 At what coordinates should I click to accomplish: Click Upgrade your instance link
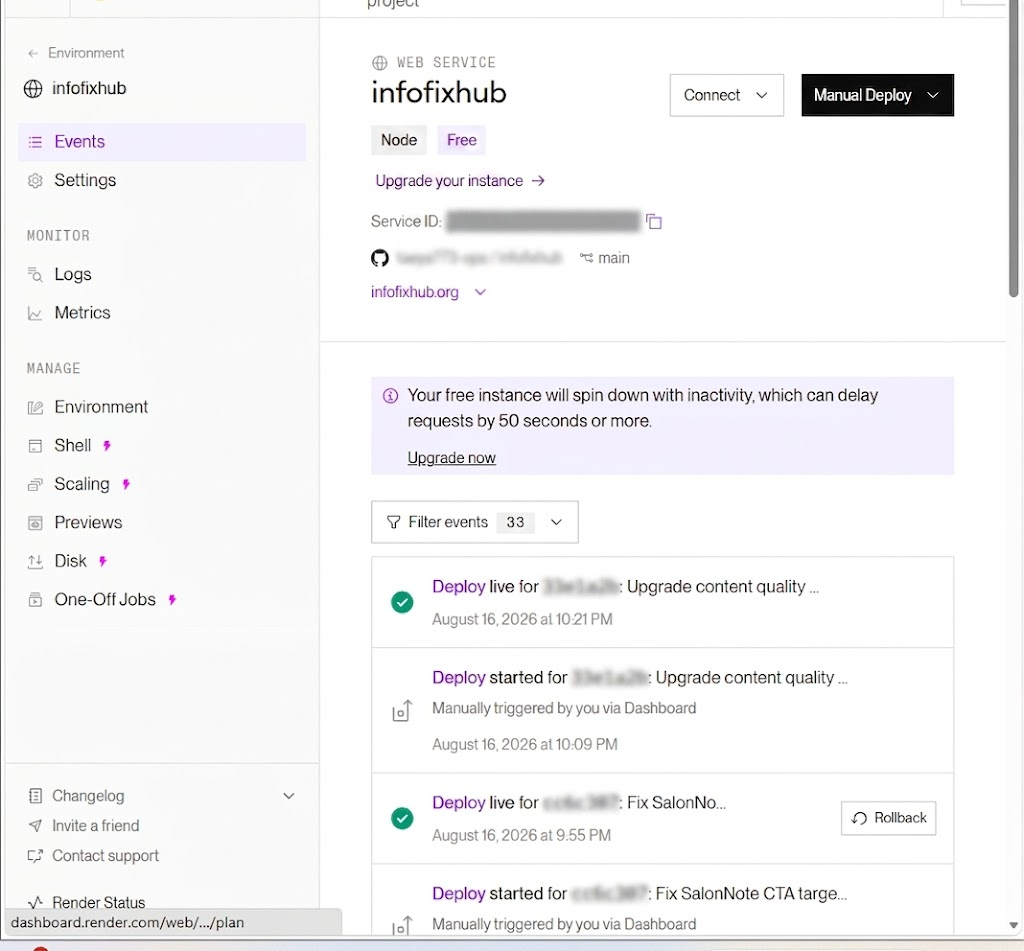[460, 181]
